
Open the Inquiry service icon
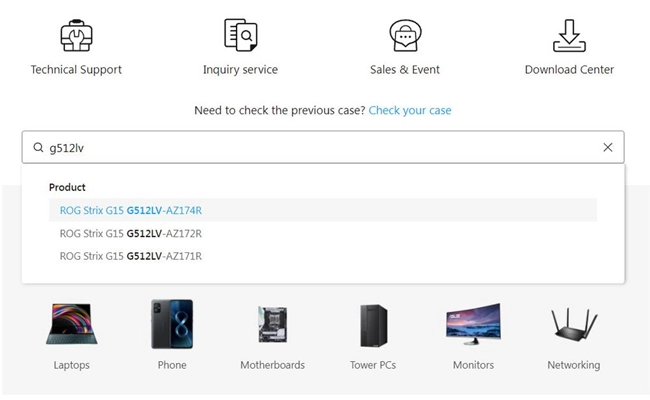tap(240, 35)
